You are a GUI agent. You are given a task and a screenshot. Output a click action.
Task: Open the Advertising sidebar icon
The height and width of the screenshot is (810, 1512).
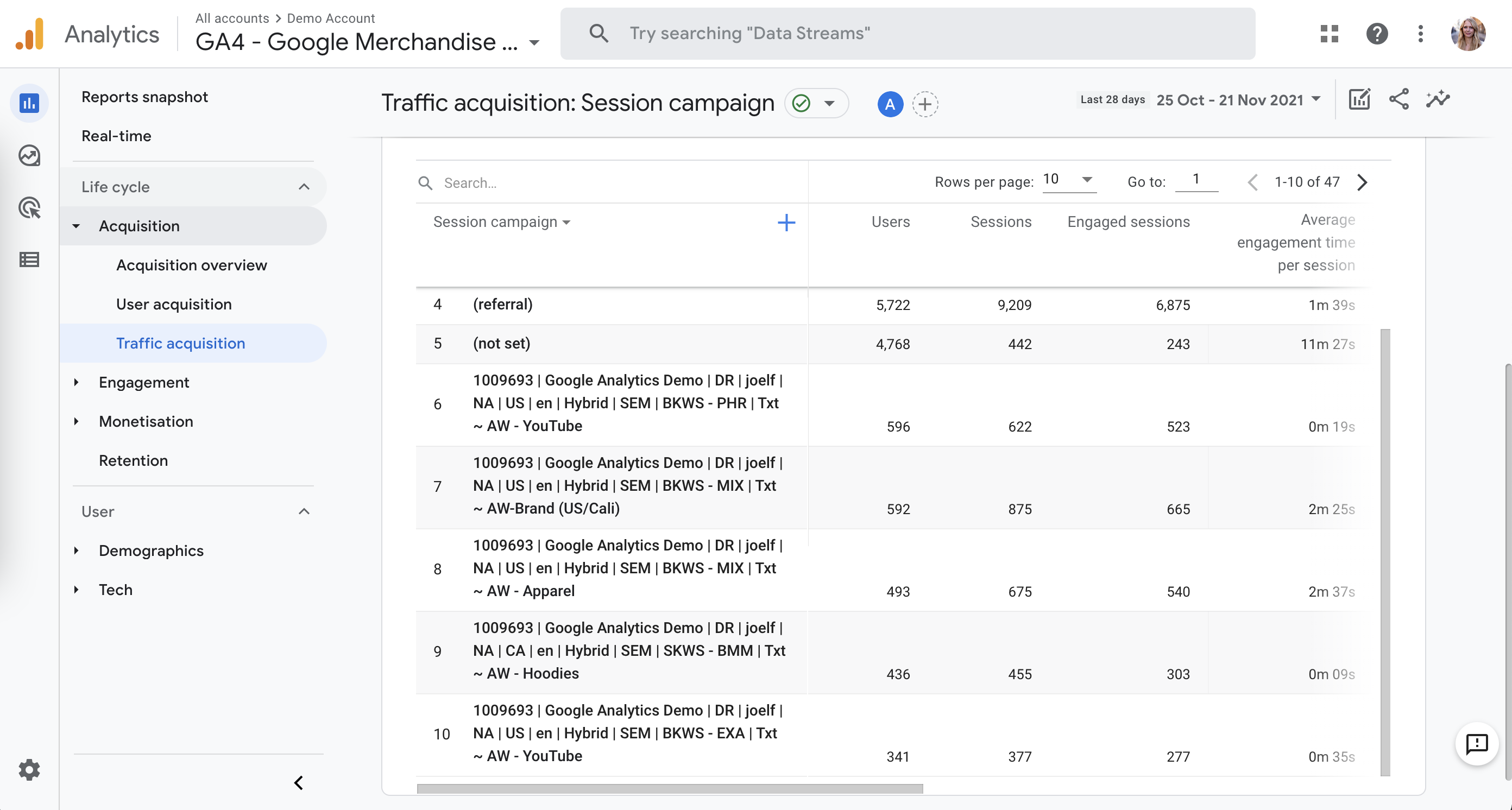click(x=29, y=207)
